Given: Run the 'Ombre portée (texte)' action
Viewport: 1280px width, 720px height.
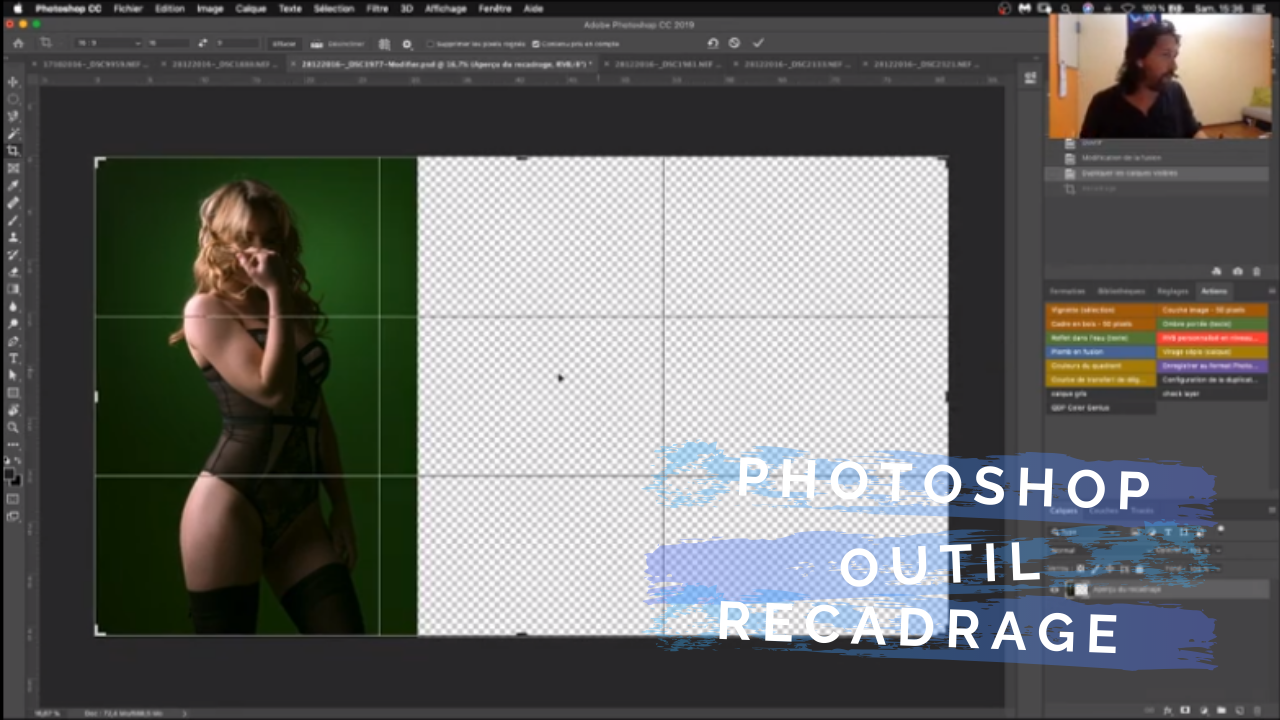Looking at the screenshot, I should pos(1213,324).
